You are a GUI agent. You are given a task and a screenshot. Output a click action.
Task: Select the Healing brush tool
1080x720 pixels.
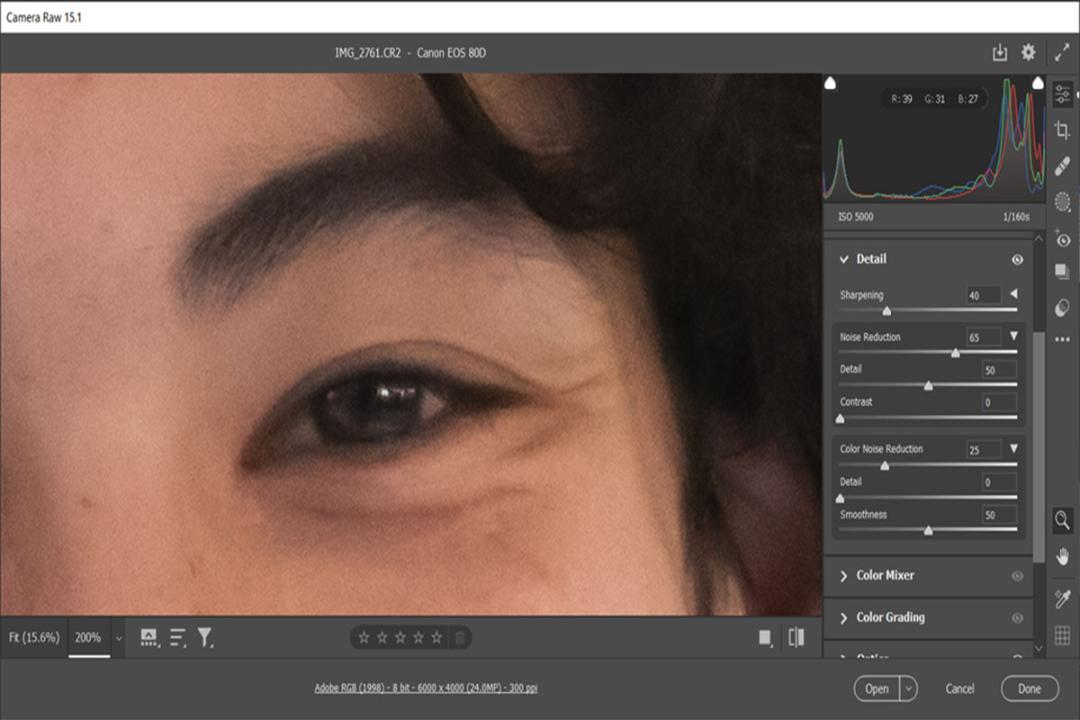click(1062, 166)
